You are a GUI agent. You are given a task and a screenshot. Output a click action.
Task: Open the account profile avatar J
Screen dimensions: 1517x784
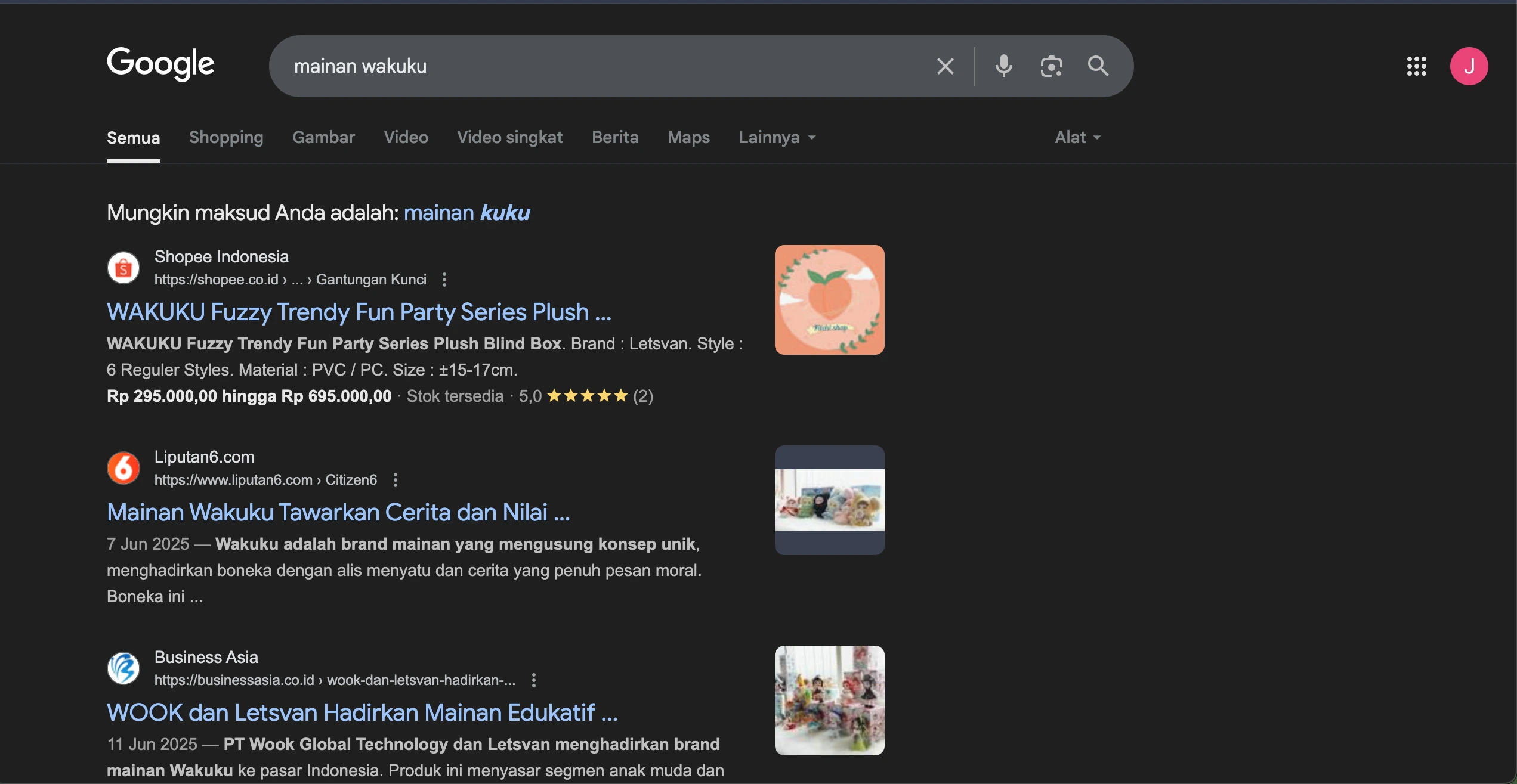click(1469, 66)
